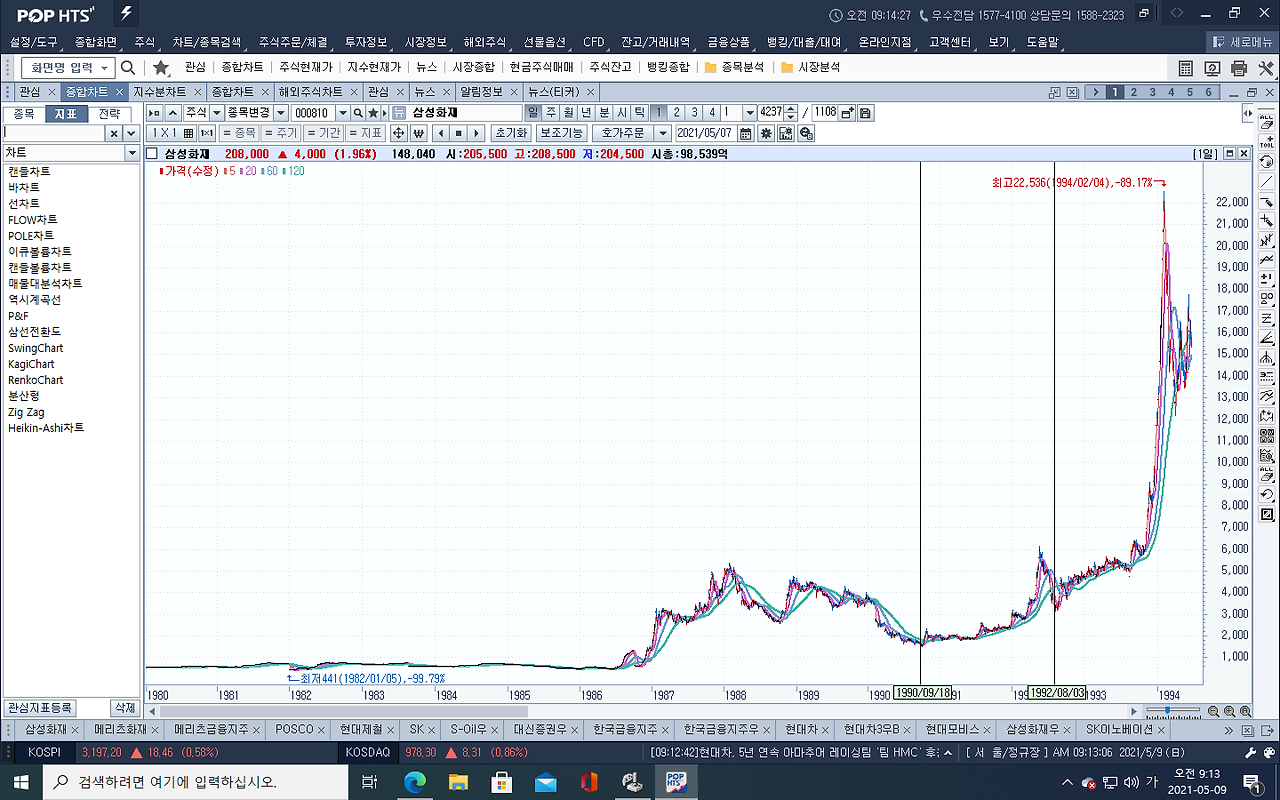Zoom out the chart with minus magnifier
Screen dimensions: 1280x800
click(1213, 711)
